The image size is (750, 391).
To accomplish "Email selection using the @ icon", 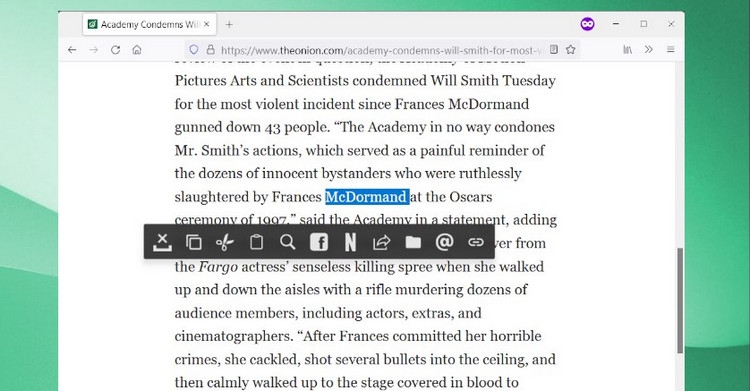I will click(x=444, y=242).
